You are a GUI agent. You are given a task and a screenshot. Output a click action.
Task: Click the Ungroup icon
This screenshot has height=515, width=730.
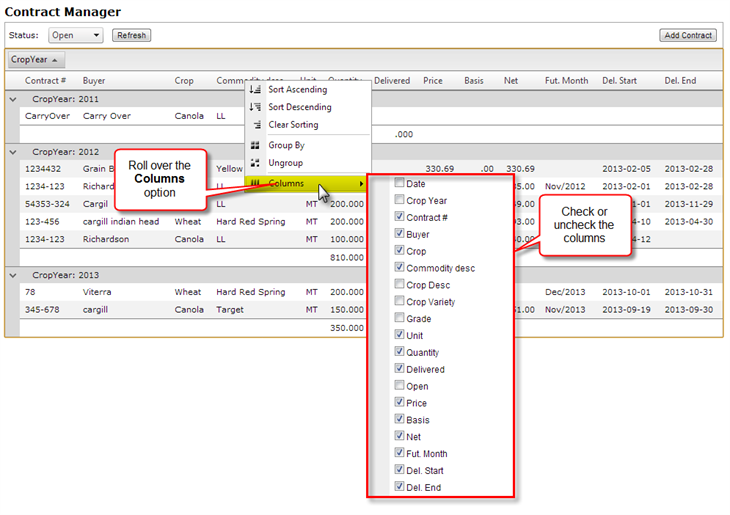256,163
